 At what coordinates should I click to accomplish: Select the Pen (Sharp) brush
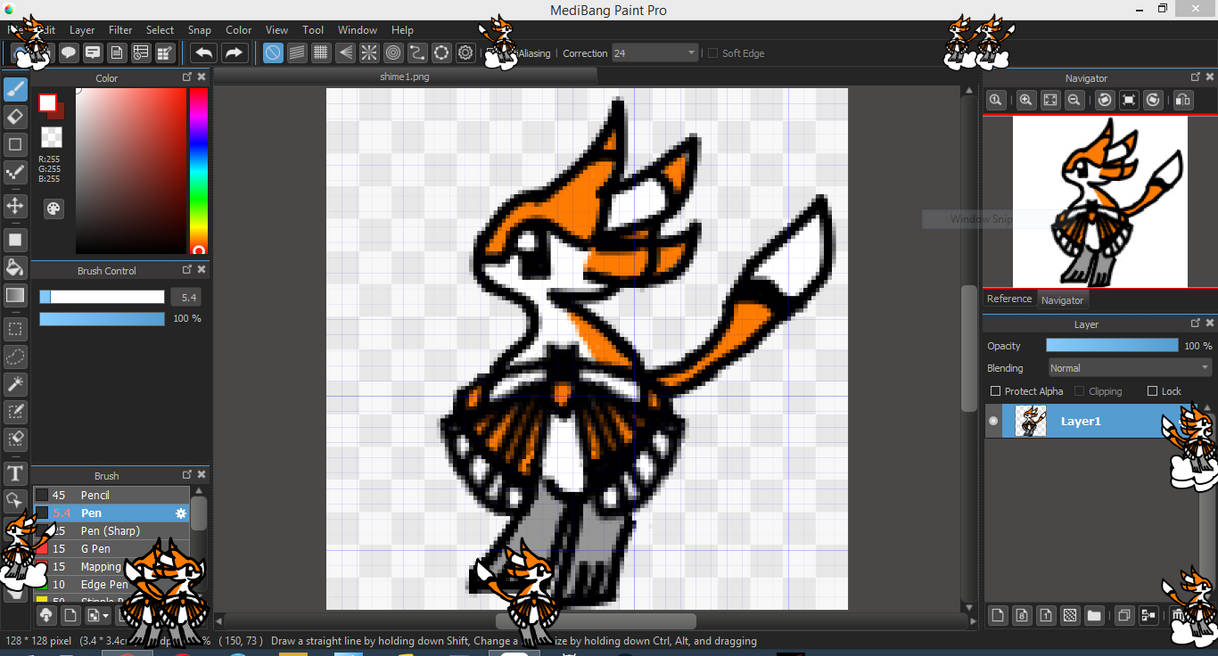[x=111, y=531]
